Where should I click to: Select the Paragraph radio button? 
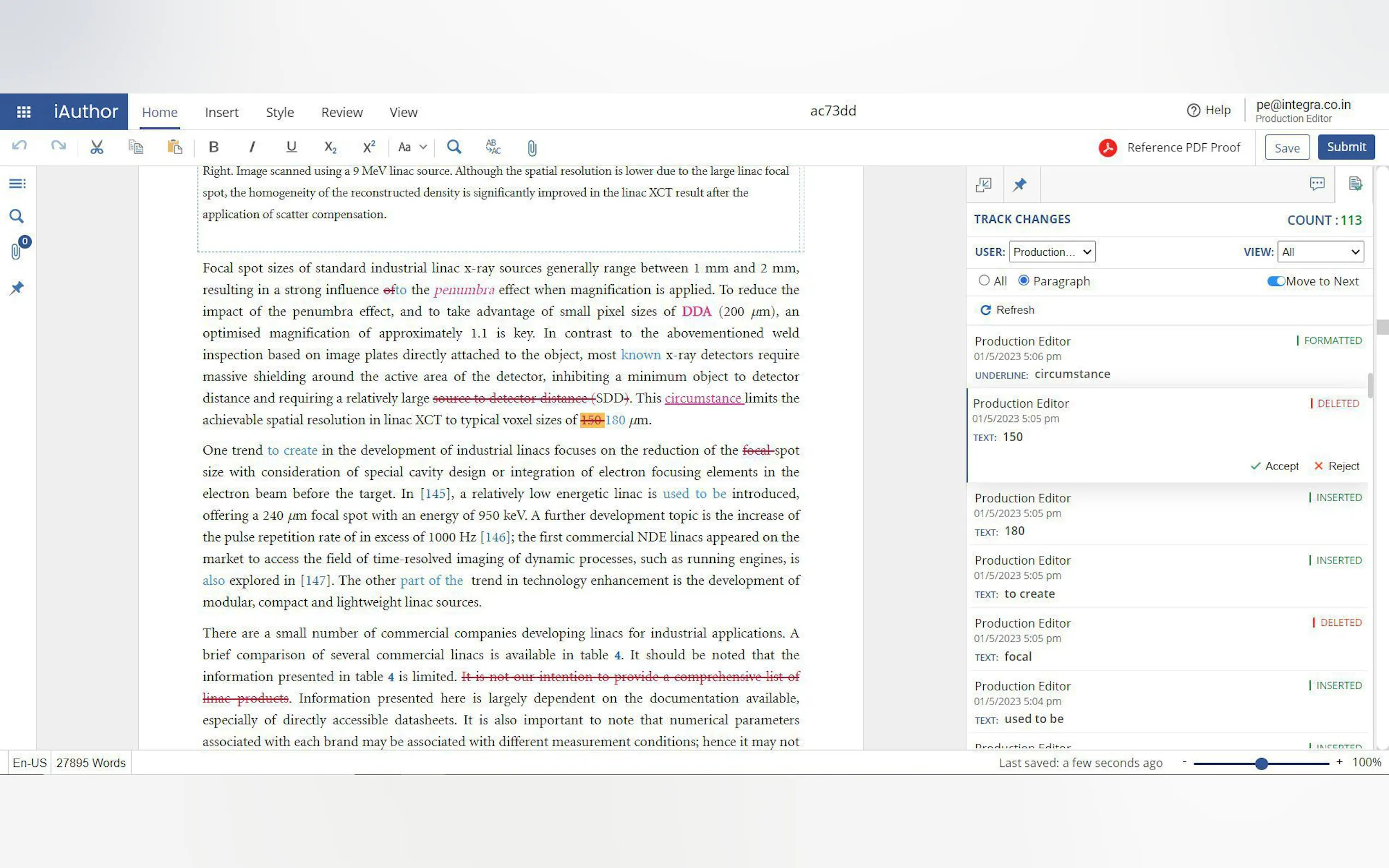[1023, 281]
